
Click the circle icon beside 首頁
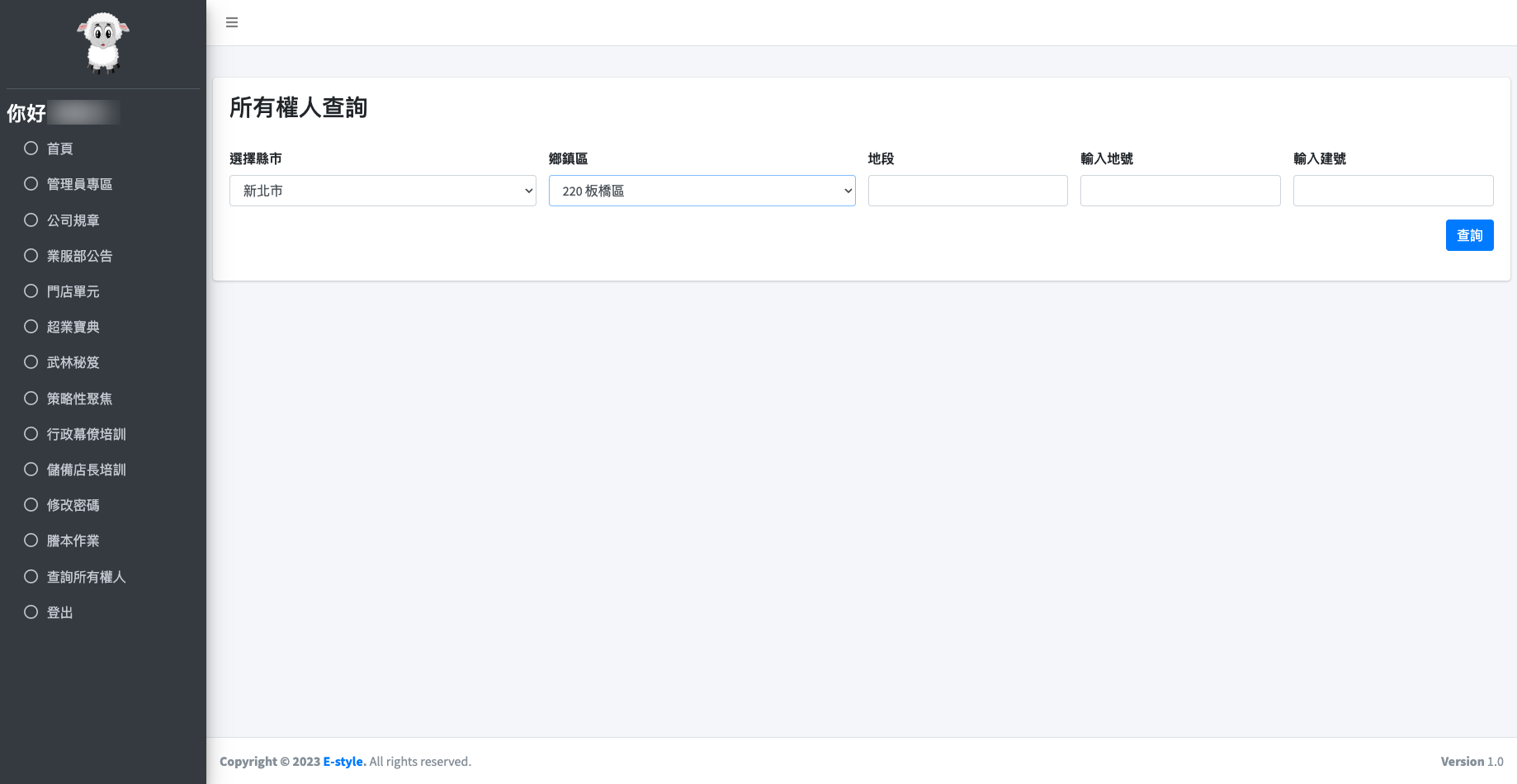click(31, 149)
